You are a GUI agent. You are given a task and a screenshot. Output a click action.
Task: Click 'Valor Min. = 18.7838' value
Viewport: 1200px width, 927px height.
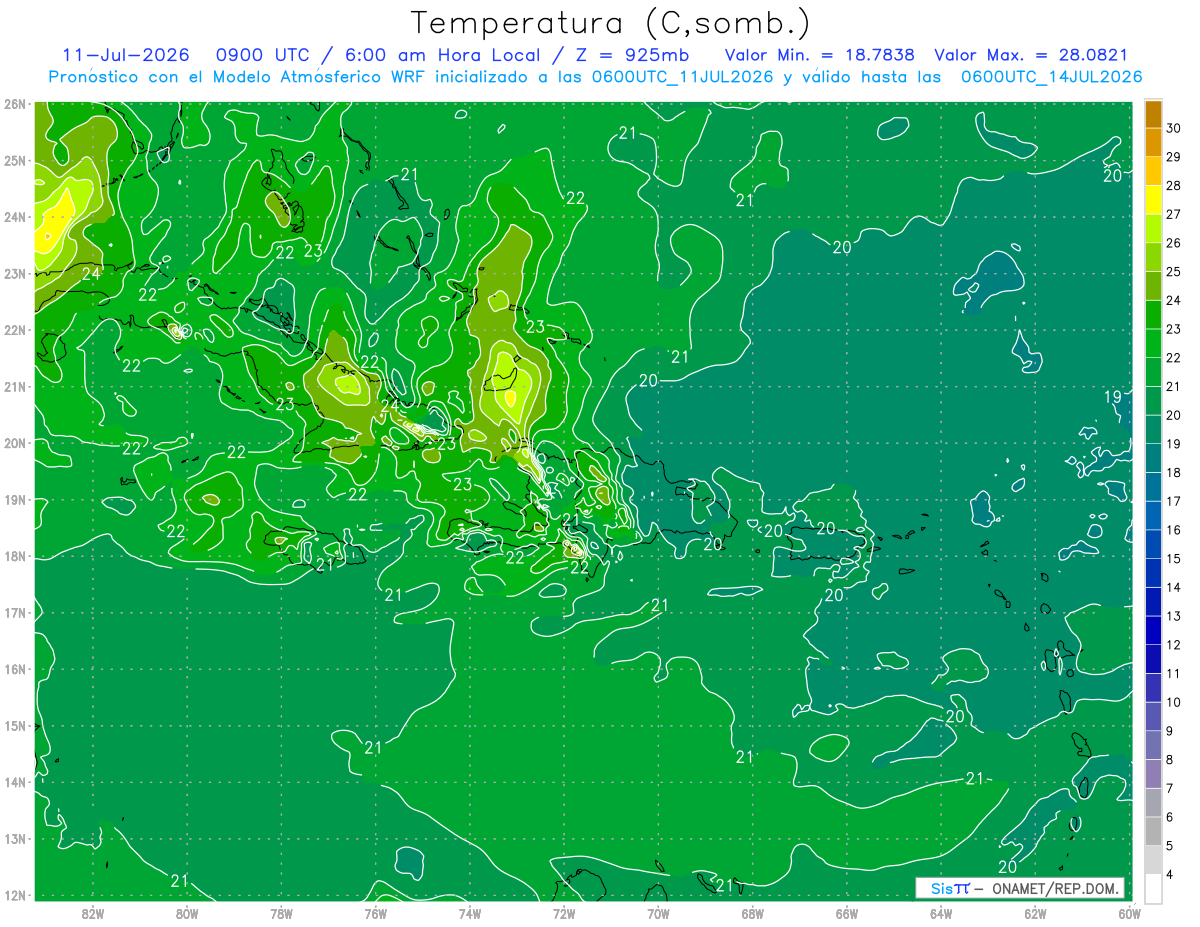819,55
